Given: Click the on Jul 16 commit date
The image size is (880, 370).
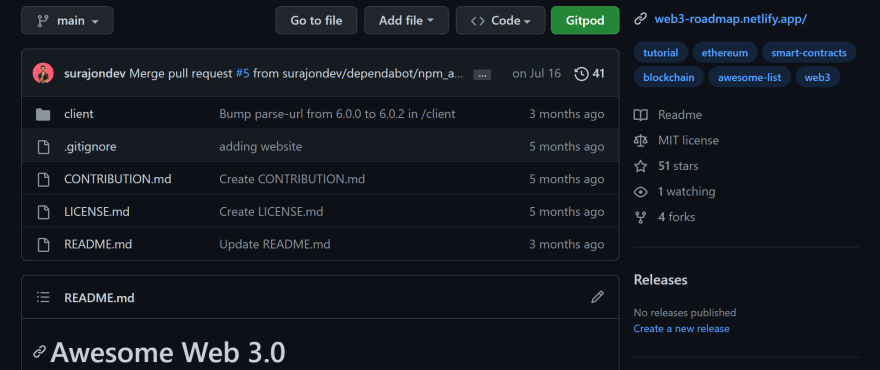Looking at the screenshot, I should tap(537, 74).
